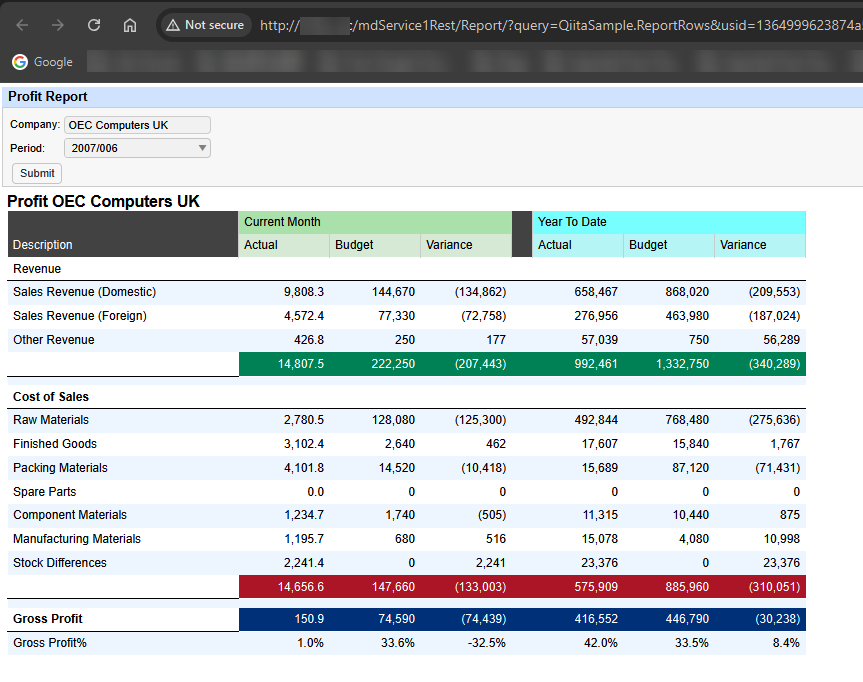Go to the browser home page
The height and width of the screenshot is (682, 863).
(x=130, y=25)
